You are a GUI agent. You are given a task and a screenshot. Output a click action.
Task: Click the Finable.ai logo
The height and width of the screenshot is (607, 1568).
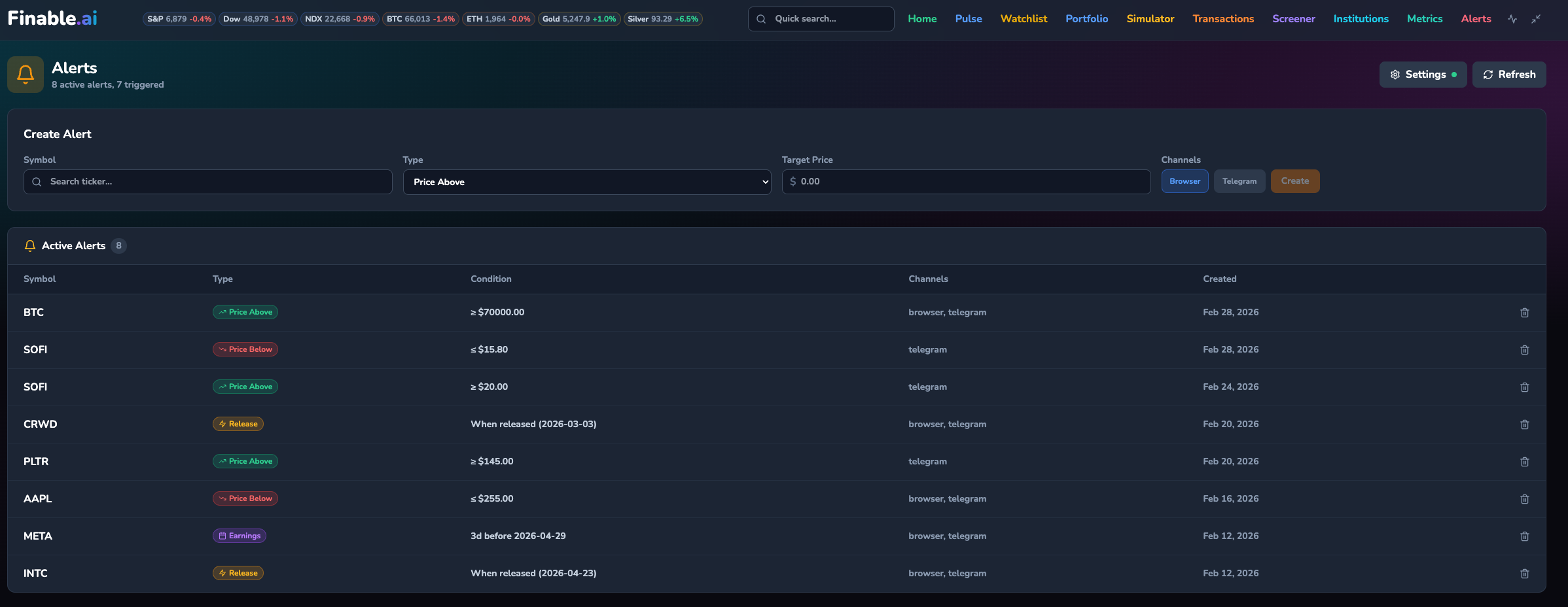pos(52,18)
